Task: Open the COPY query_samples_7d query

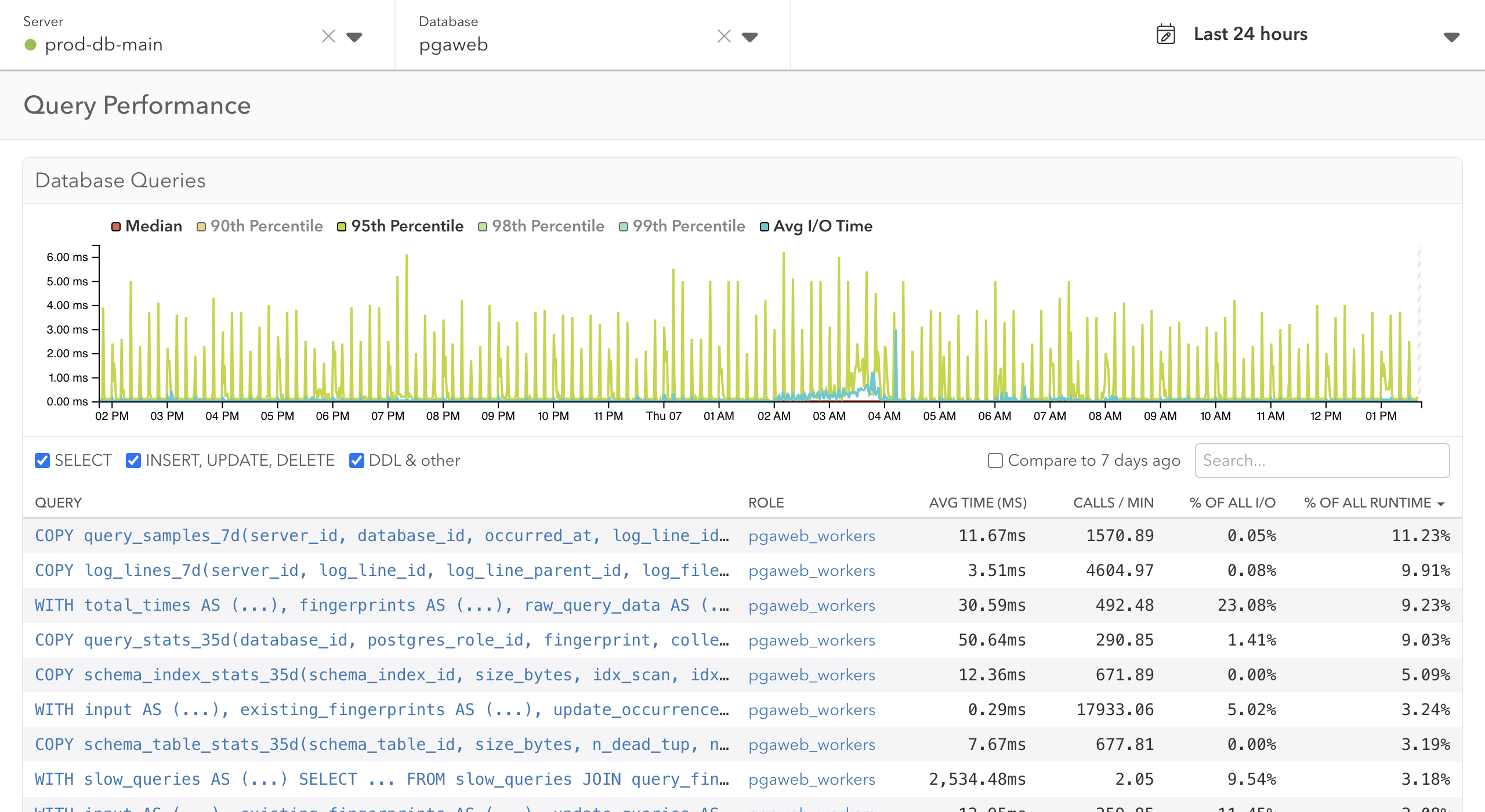Action: pos(382,535)
